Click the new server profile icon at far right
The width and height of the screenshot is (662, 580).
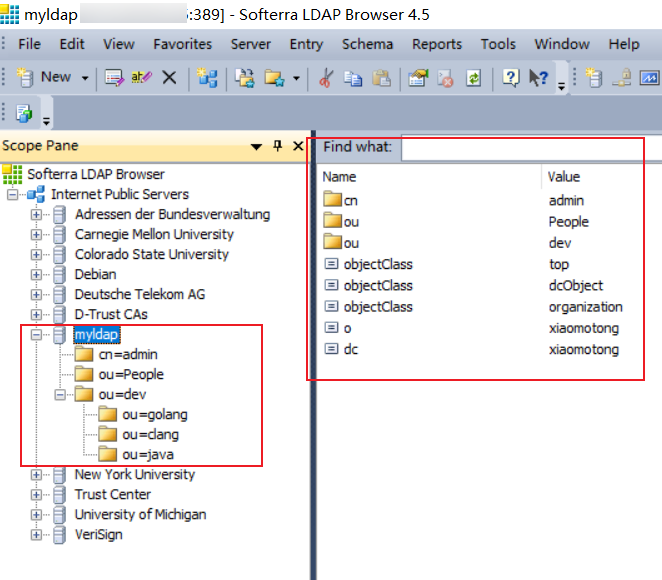point(594,78)
